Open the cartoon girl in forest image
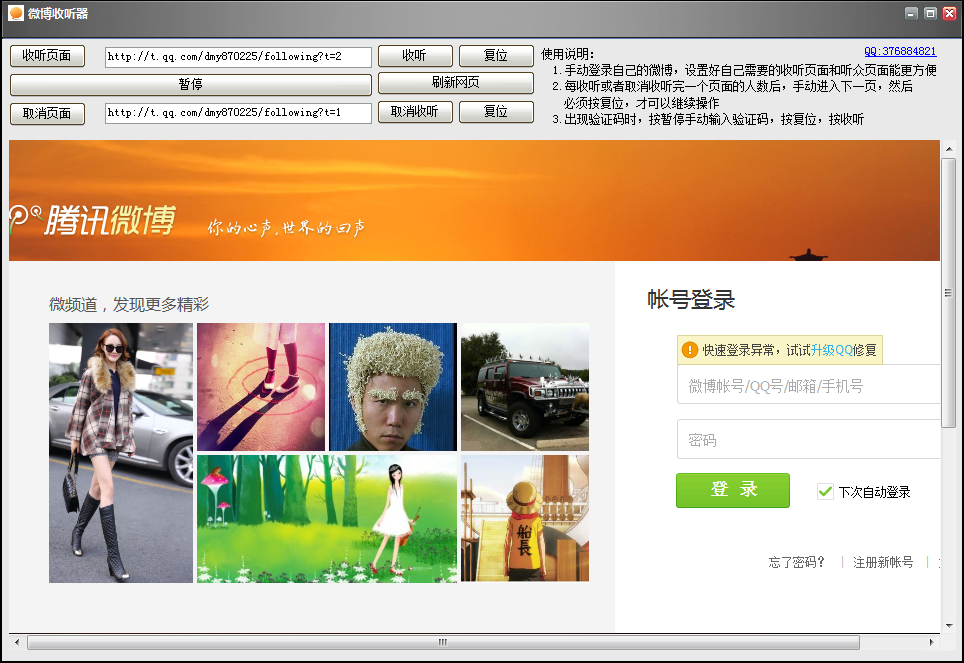The image size is (964, 663). click(327, 518)
